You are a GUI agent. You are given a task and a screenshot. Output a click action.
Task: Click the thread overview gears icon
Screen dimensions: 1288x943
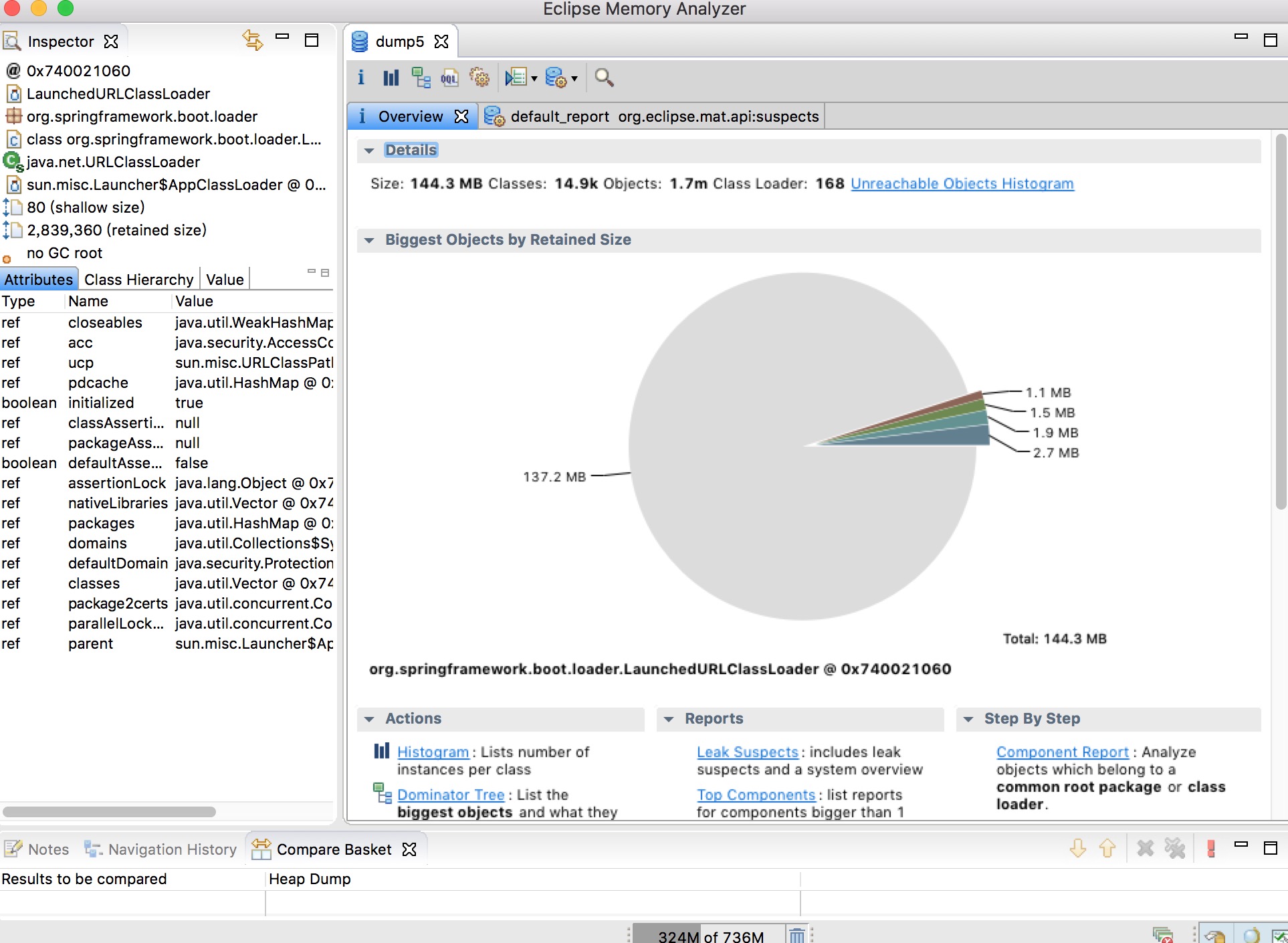479,78
